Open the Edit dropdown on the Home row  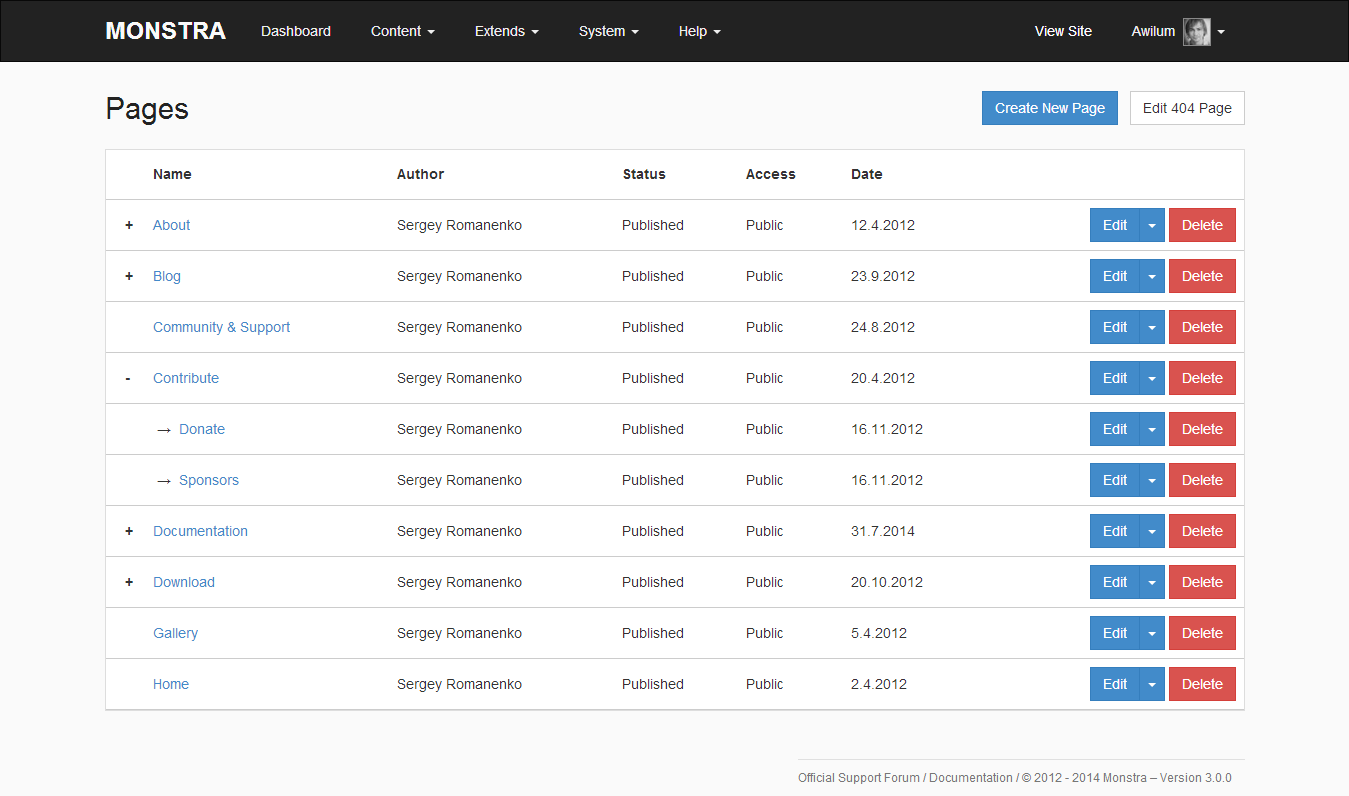pyautogui.click(x=1152, y=684)
